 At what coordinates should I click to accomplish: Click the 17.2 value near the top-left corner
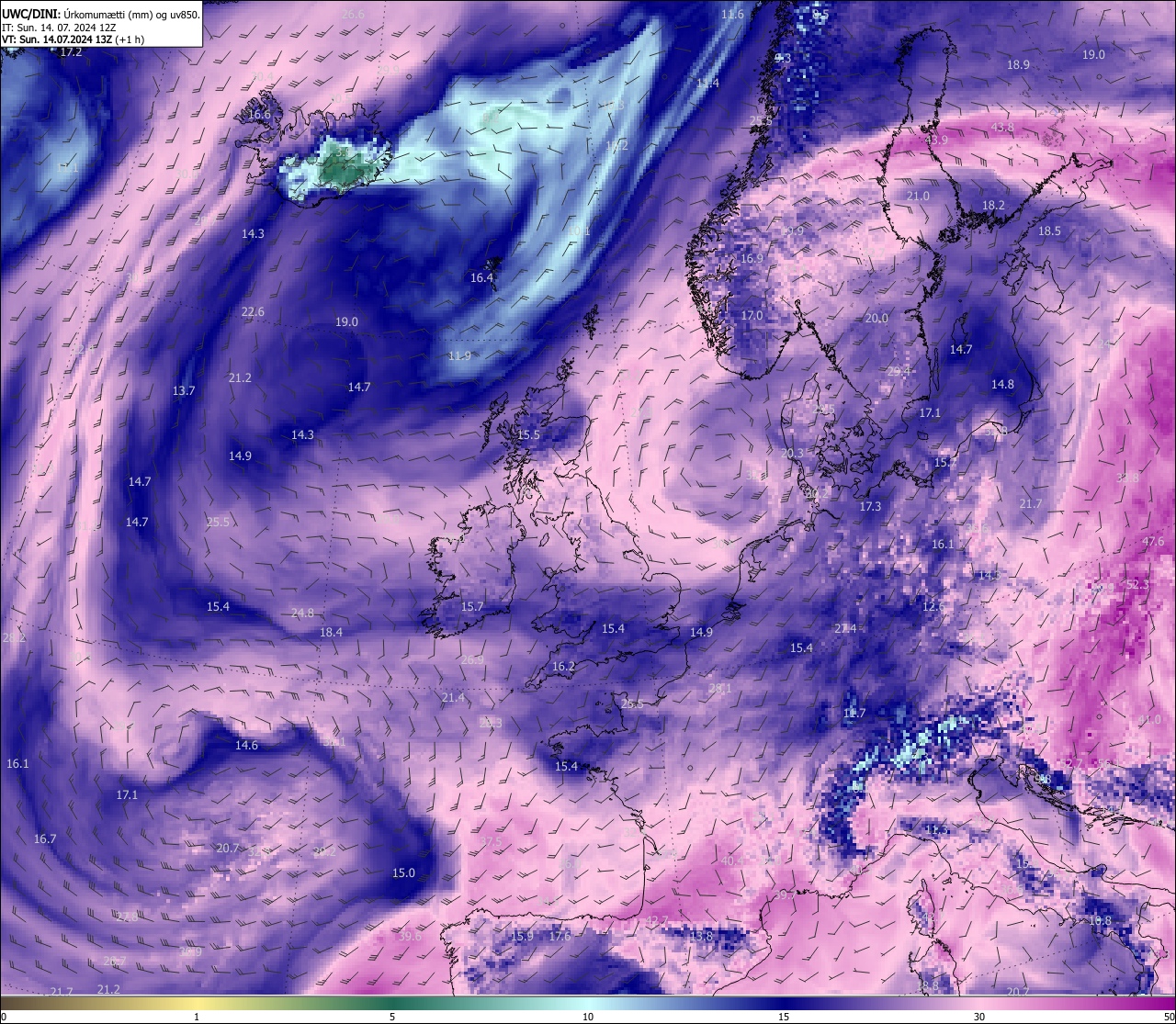(71, 52)
